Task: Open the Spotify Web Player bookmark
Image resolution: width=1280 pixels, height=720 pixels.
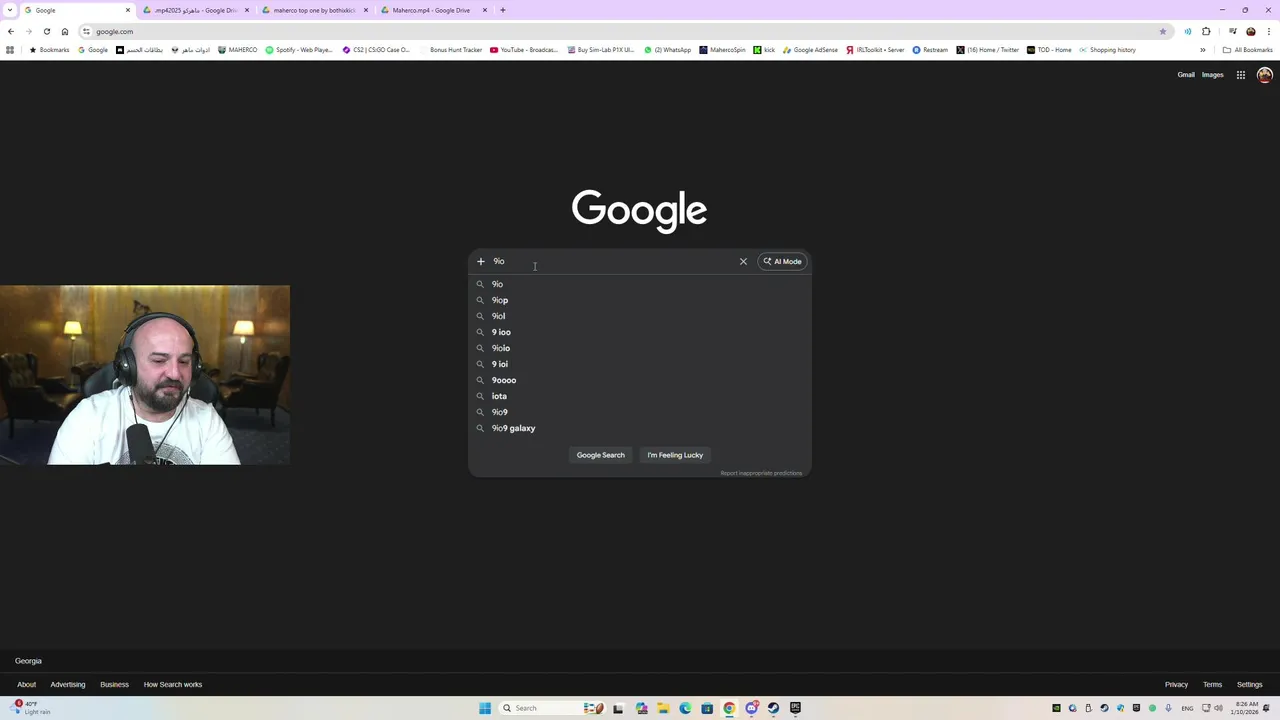Action: [x=299, y=50]
